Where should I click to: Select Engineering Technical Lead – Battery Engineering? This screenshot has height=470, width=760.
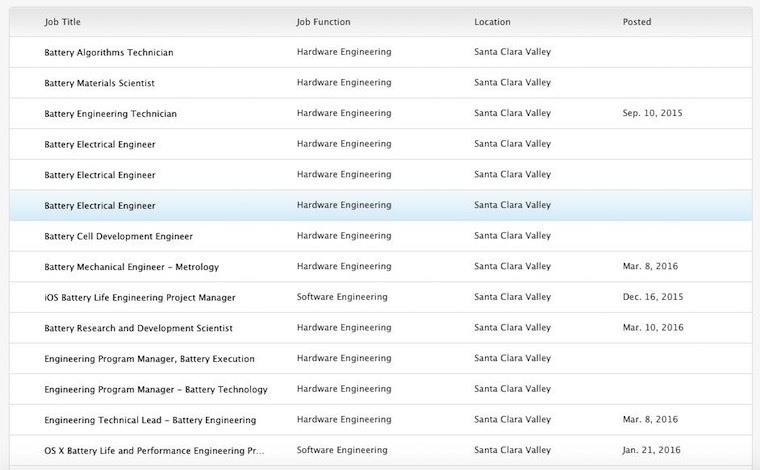[x=150, y=420]
